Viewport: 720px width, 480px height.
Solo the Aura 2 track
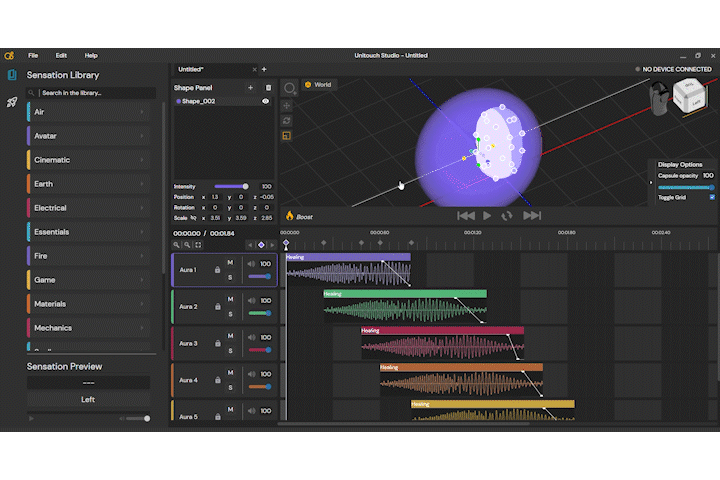pos(231,314)
